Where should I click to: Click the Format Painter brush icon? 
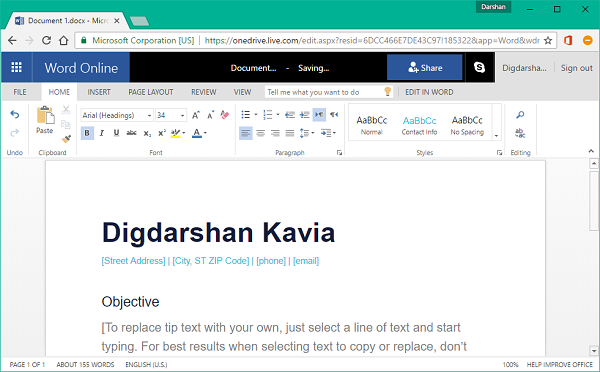coord(66,139)
